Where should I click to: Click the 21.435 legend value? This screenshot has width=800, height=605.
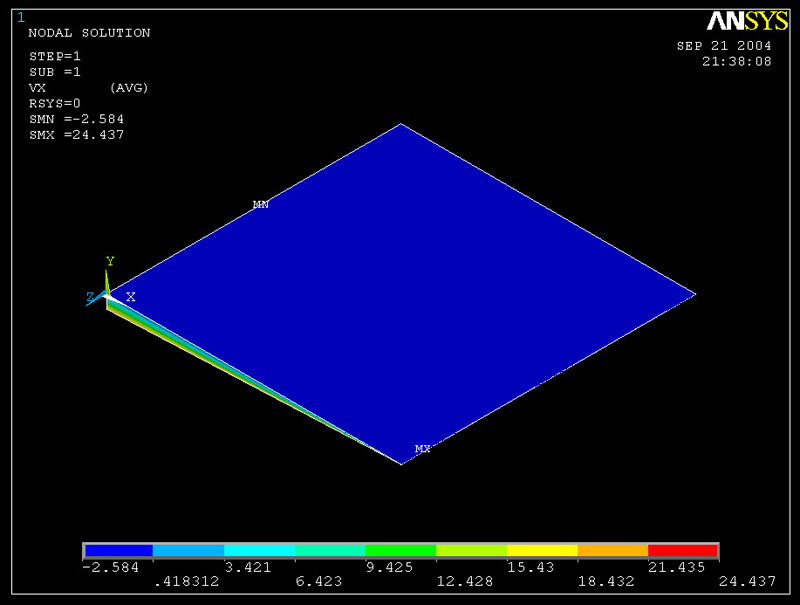677,567
